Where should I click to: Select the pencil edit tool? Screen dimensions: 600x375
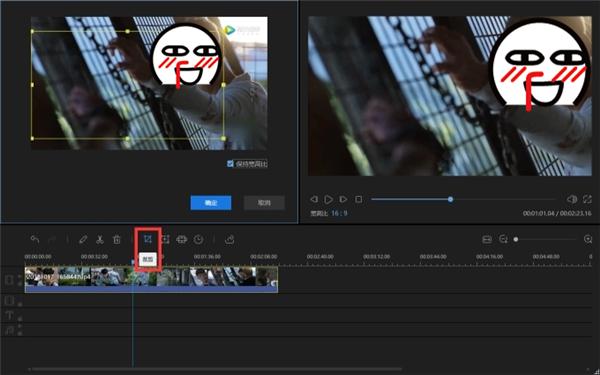[x=83, y=240]
